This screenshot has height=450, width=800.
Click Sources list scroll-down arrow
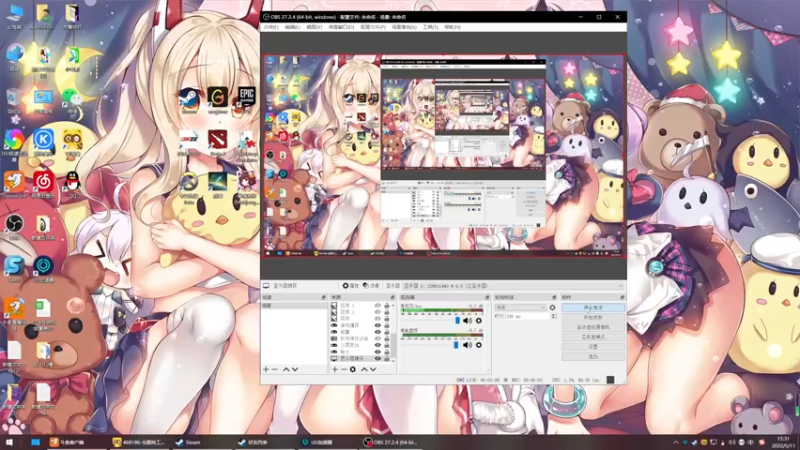(393, 360)
